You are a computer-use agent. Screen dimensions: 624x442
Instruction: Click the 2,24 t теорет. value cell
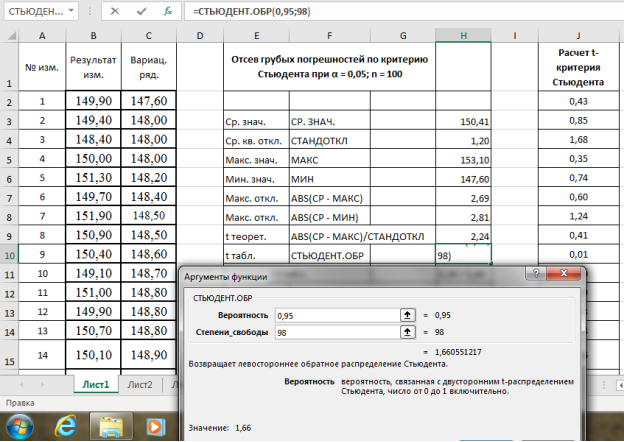pyautogui.click(x=463, y=236)
